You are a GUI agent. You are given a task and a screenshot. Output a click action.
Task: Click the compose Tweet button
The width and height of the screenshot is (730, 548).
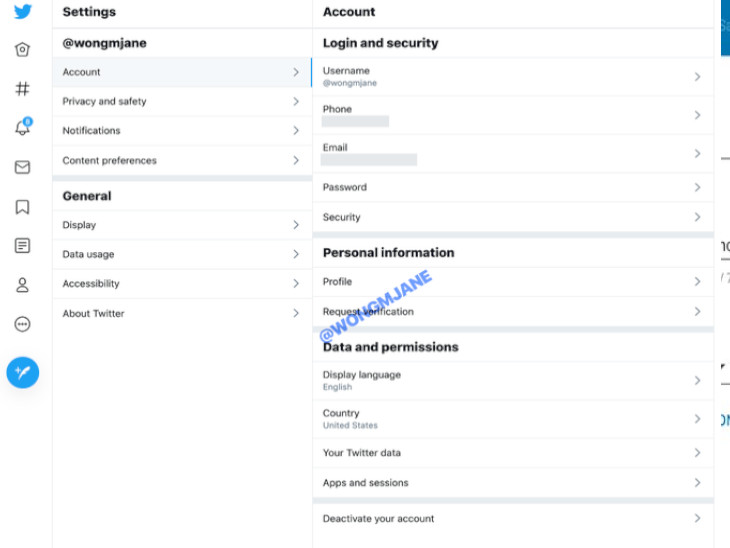[x=23, y=372]
